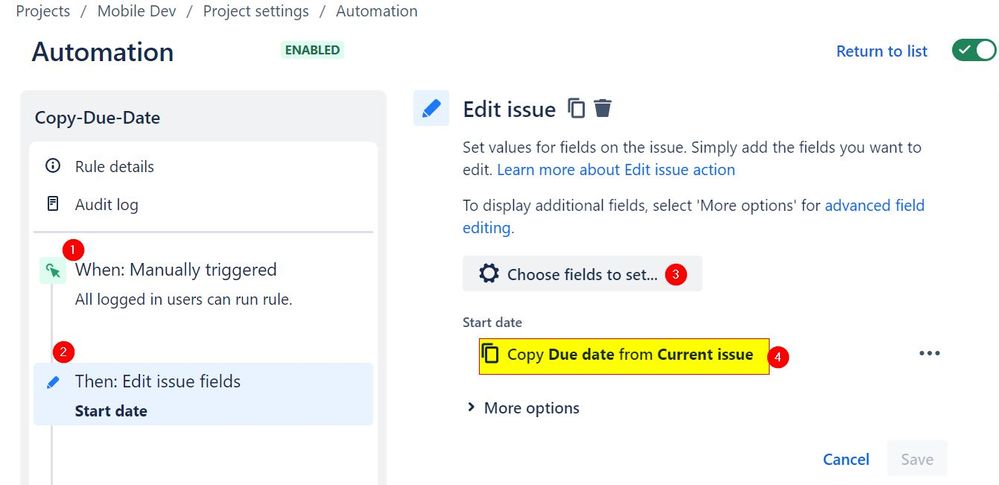
Task: Go to Mobile Dev breadcrumb
Action: pyautogui.click(x=136, y=11)
